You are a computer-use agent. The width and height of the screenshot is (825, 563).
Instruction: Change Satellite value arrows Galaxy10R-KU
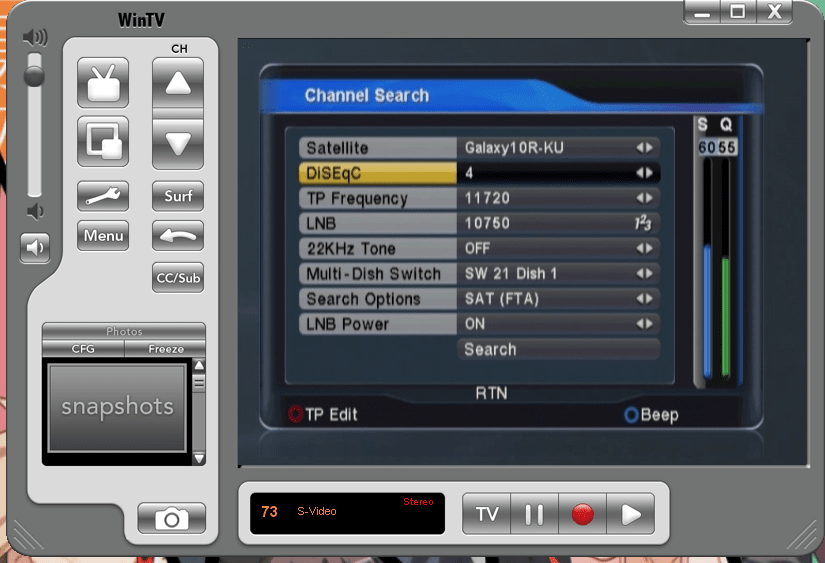click(x=645, y=148)
